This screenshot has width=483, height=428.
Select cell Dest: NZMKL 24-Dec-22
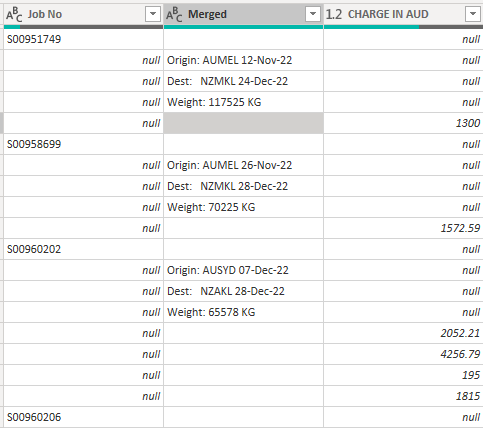tap(243, 81)
